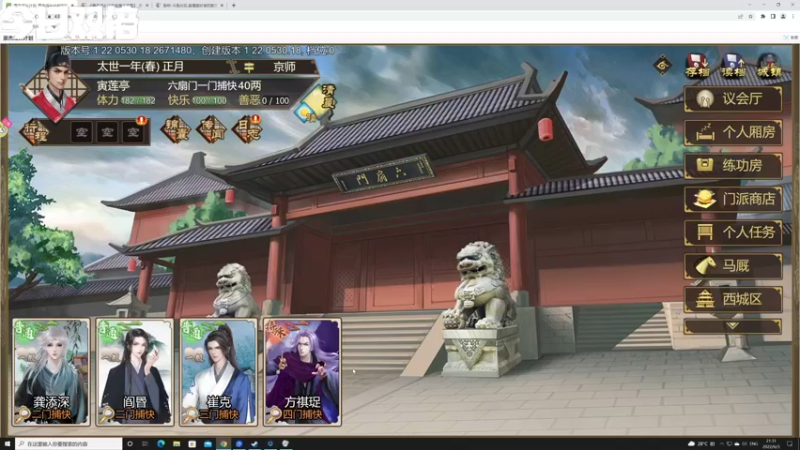Image resolution: width=800 pixels, height=450 pixels.
Task: Travel to 西城区 west district
Action: pos(733,299)
